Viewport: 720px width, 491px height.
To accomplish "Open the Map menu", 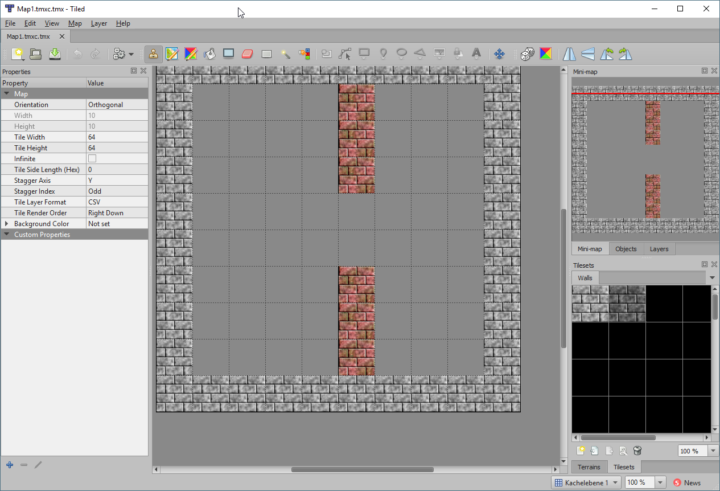I will 75,23.
